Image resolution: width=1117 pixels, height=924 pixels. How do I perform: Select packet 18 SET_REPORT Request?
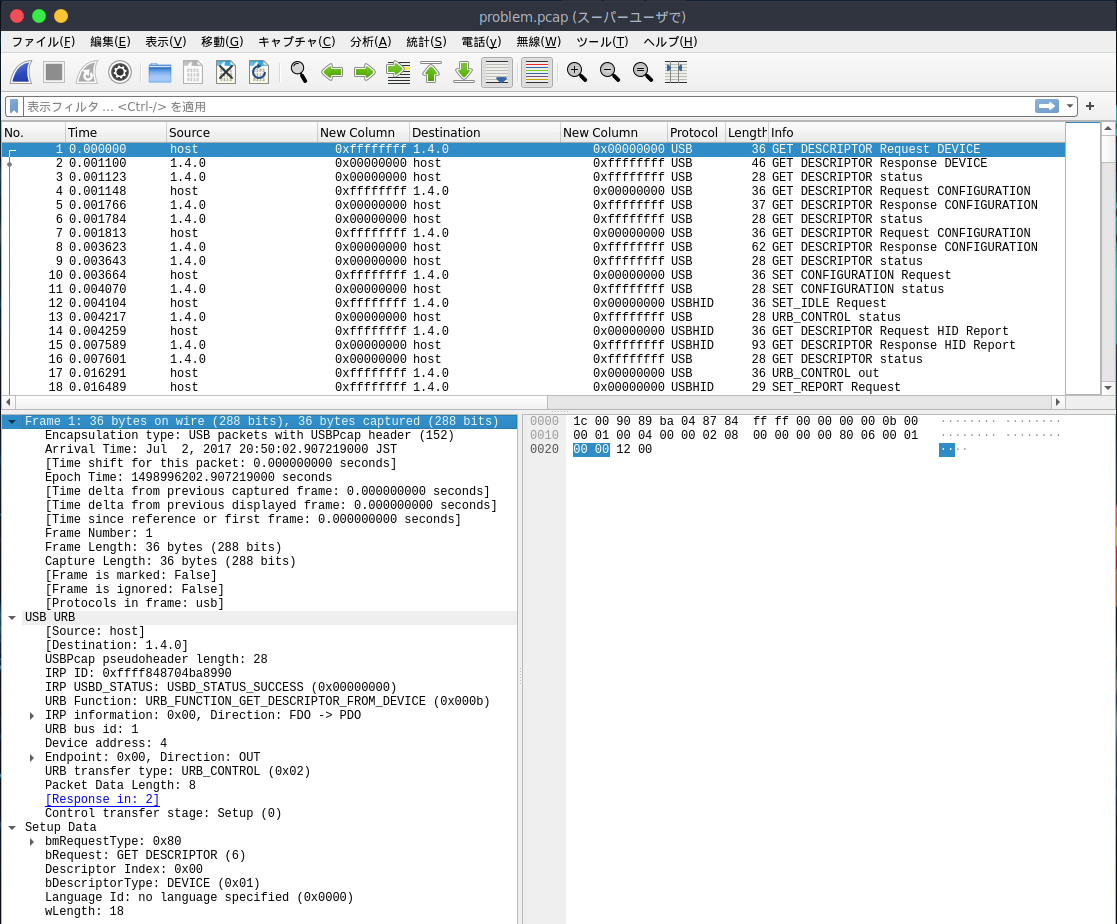[x=533, y=387]
